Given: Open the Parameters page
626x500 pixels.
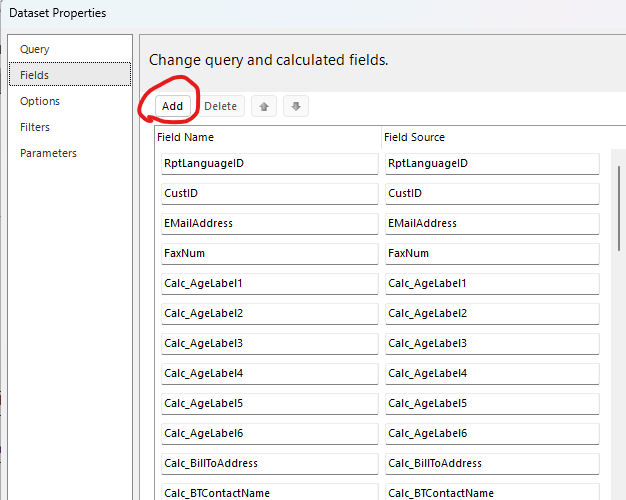Looking at the screenshot, I should coord(48,153).
